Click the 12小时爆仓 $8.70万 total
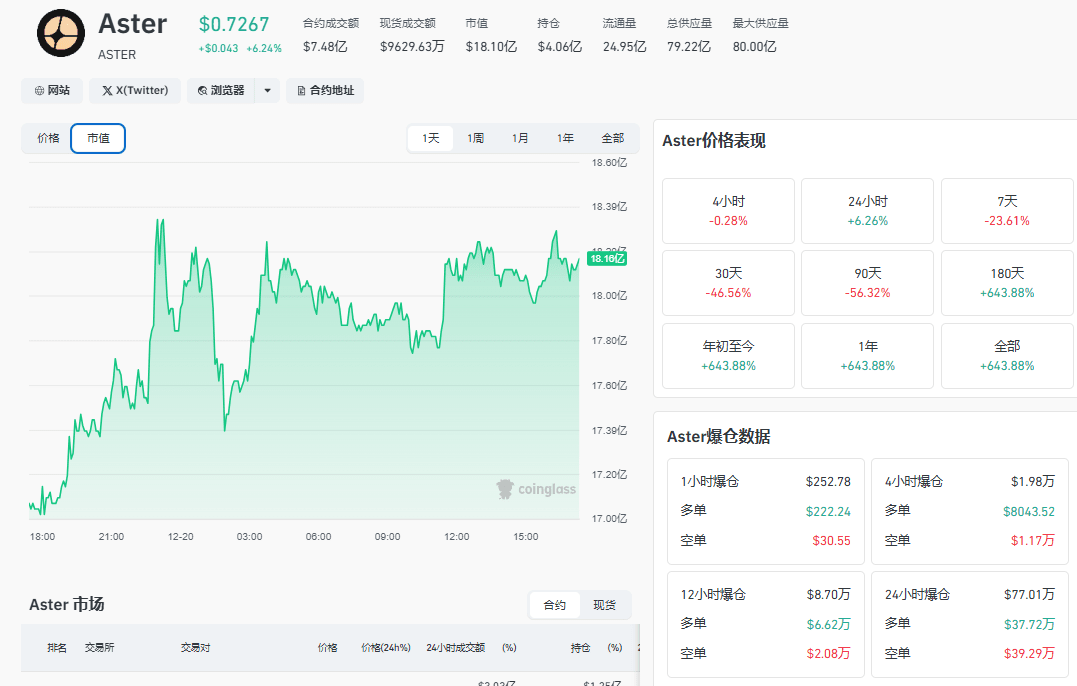This screenshot has height=686, width=1077. [x=828, y=594]
